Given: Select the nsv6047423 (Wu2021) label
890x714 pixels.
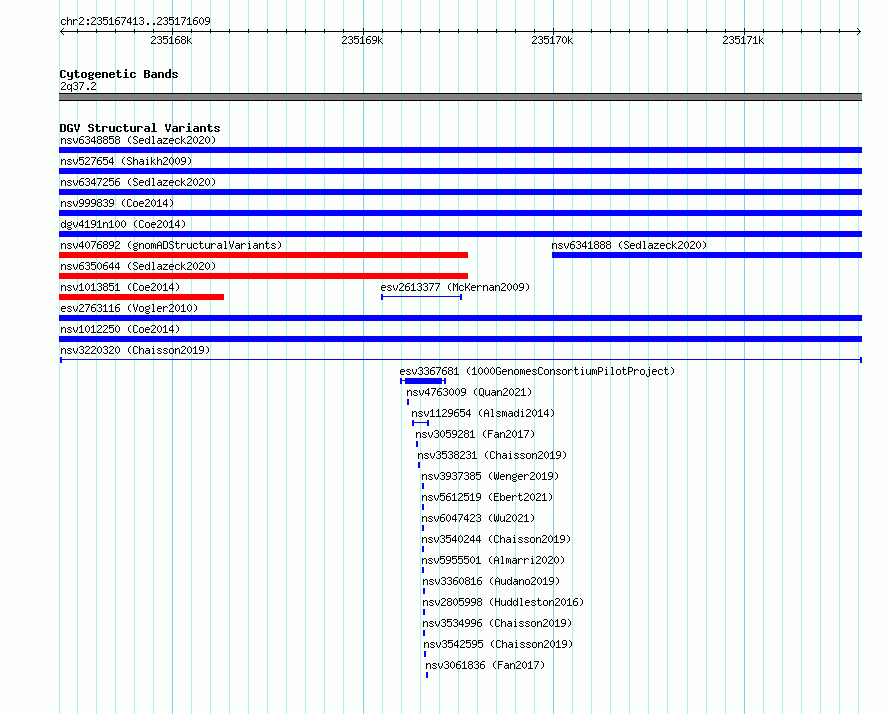Looking at the screenshot, I should pos(478,518).
